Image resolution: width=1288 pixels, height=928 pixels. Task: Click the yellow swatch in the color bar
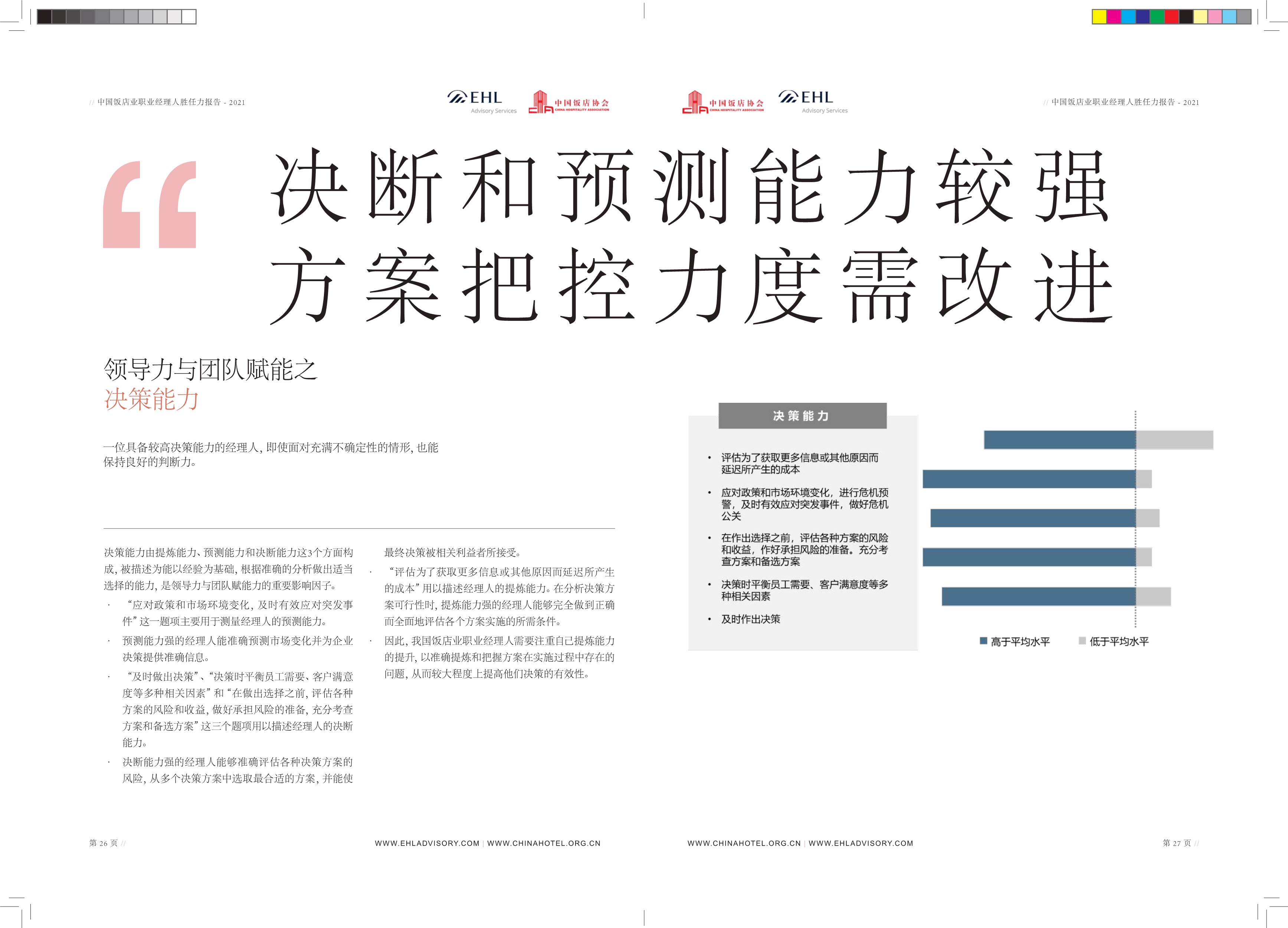tap(1099, 16)
